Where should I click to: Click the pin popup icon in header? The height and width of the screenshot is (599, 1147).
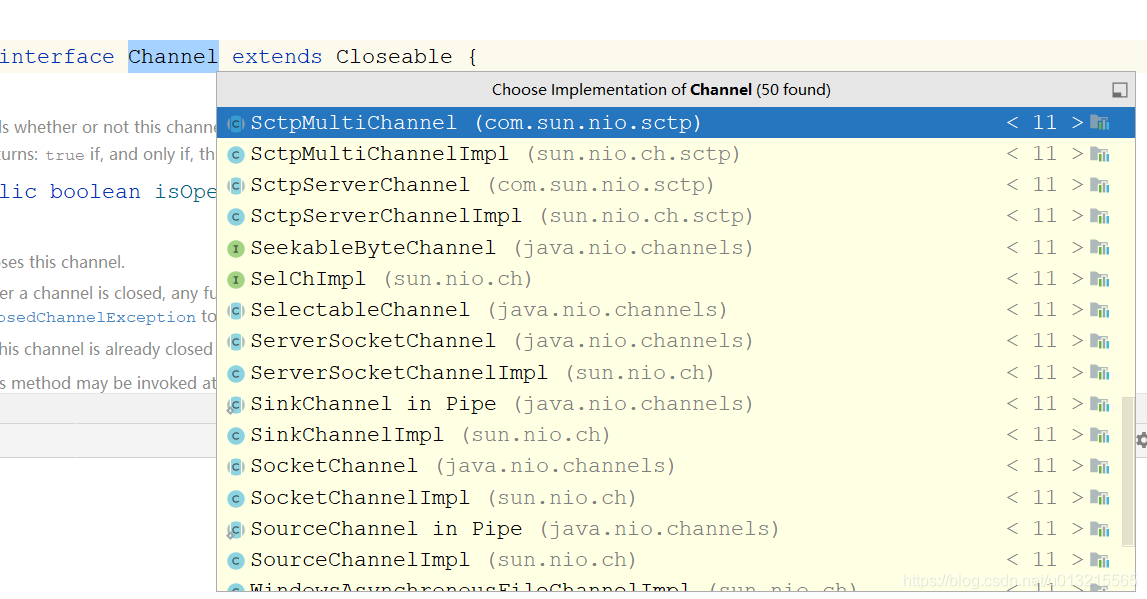pos(1119,90)
